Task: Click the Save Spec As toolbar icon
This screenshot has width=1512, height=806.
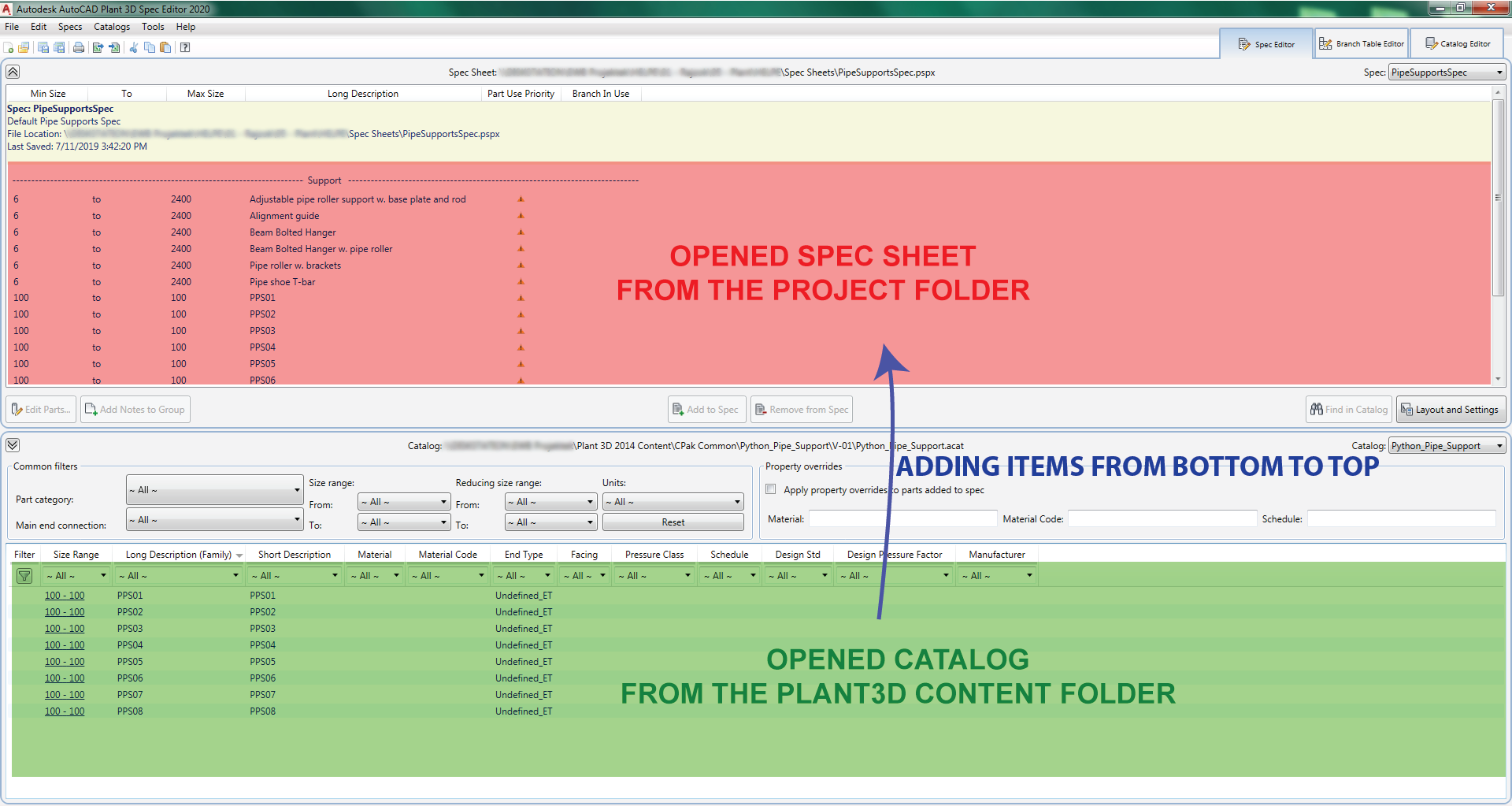Action: click(59, 47)
